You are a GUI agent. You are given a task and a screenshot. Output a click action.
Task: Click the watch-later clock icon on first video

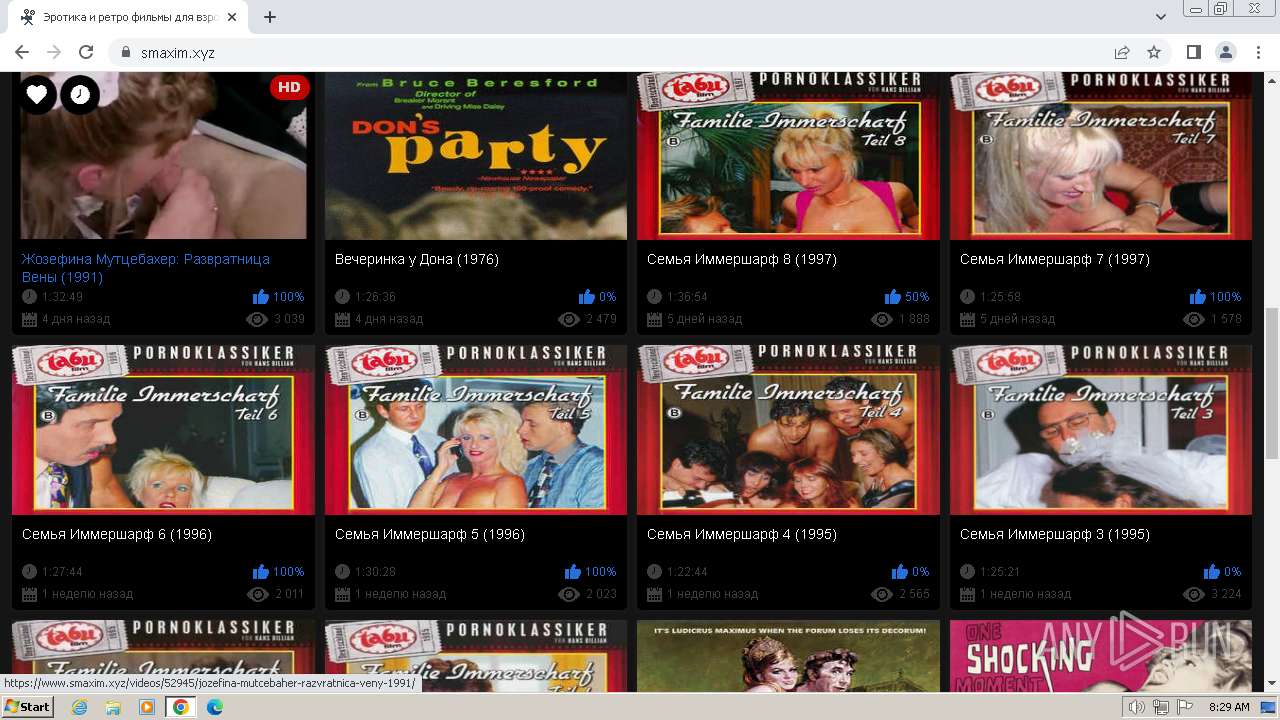coord(80,95)
